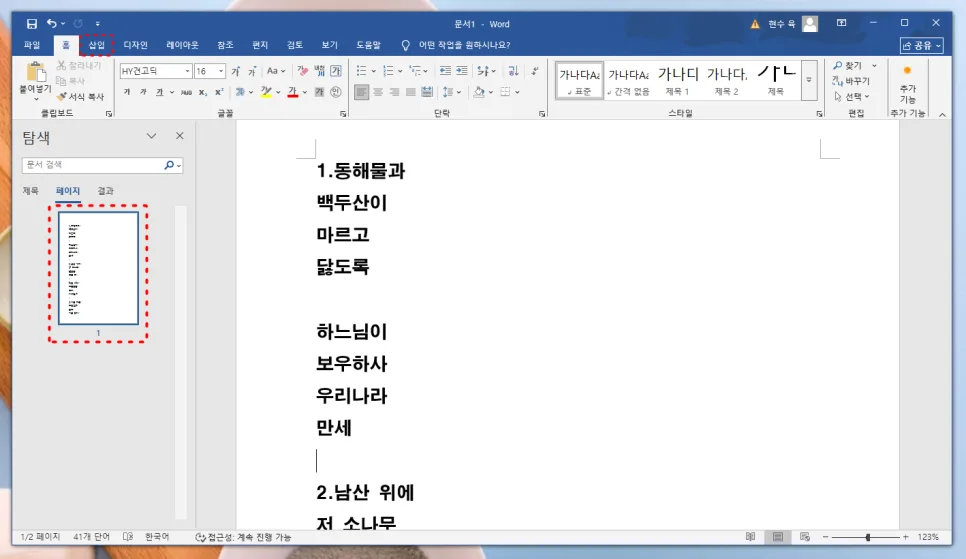Viewport: 966px width, 559px height.
Task: Open the font size dropdown showing 16
Action: click(221, 71)
